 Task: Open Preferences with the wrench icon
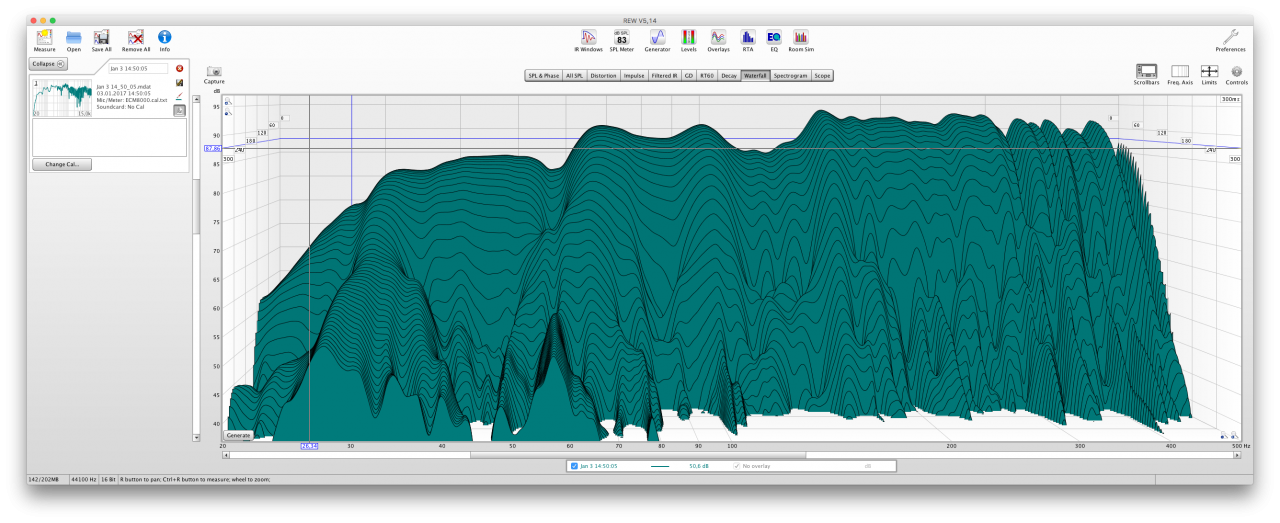(1230, 38)
